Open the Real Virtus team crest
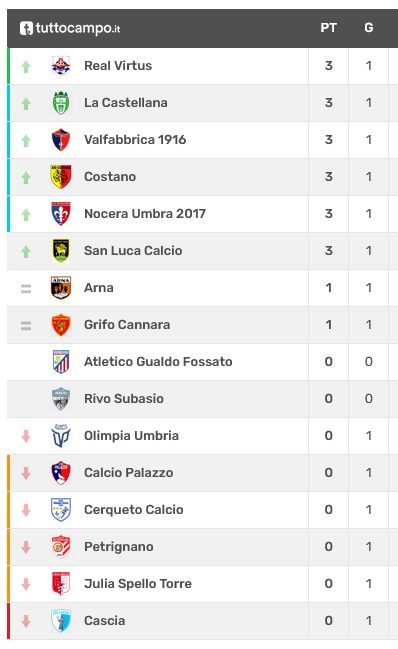 point(61,66)
